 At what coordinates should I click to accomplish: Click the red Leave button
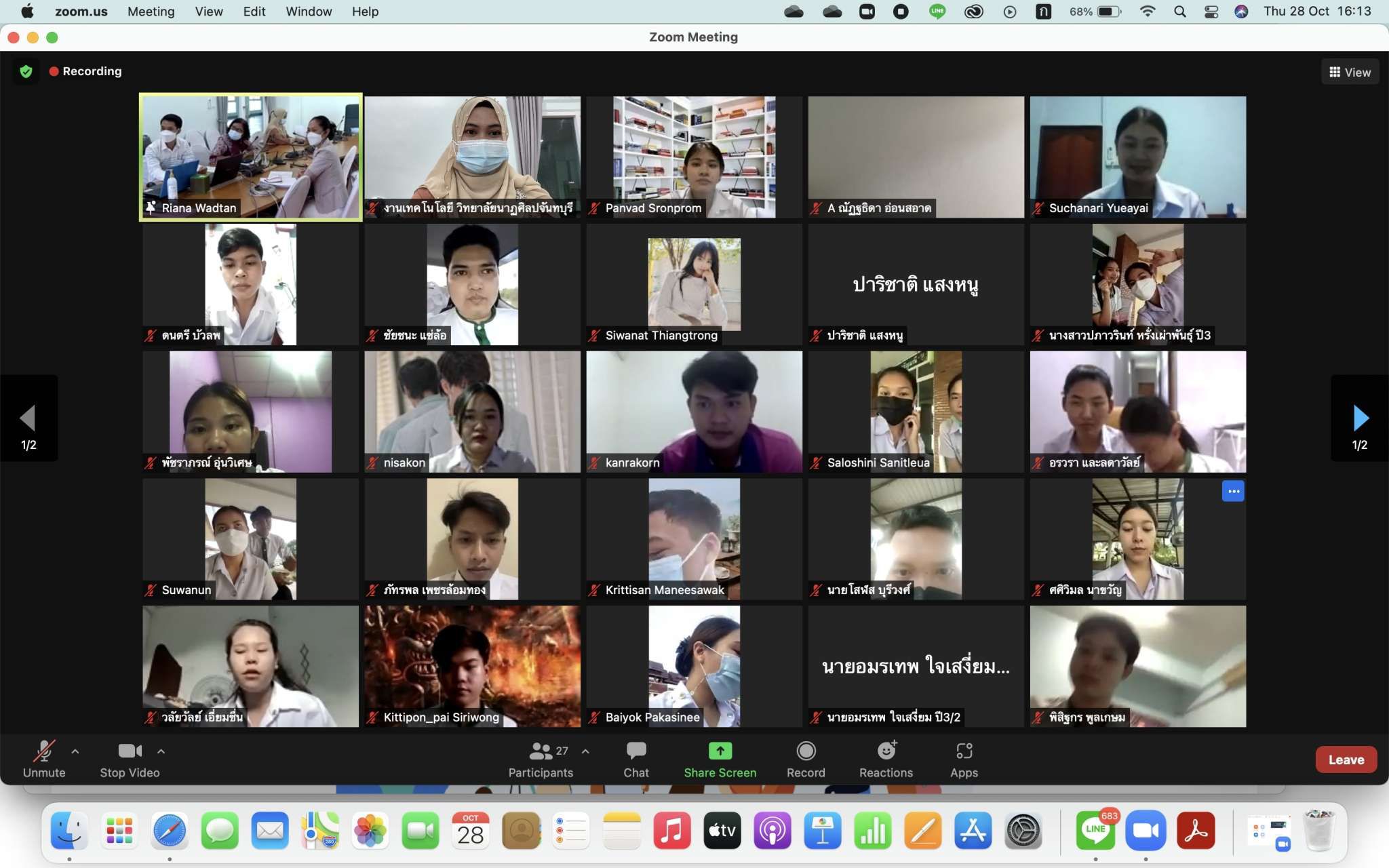click(1346, 759)
